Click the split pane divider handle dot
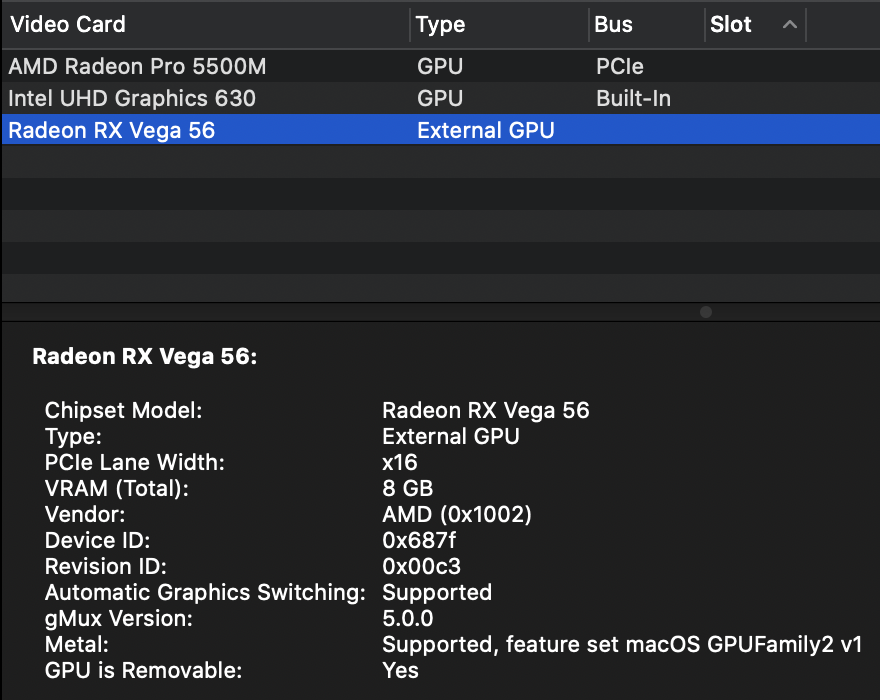This screenshot has width=880, height=700. tap(706, 312)
